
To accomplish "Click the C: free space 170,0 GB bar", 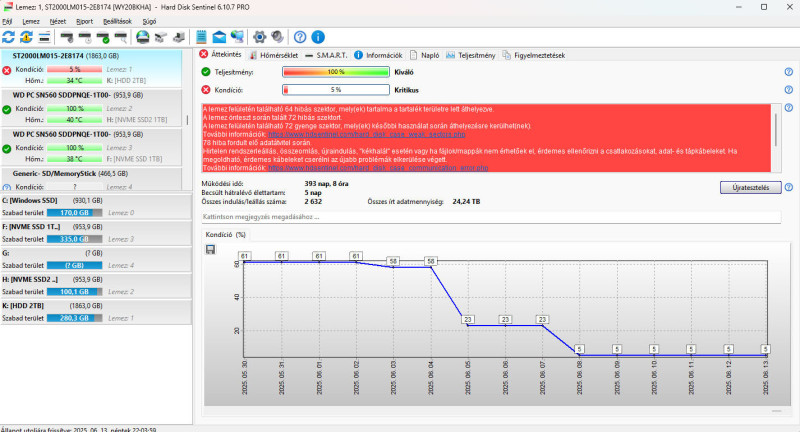I will click(x=74, y=213).
